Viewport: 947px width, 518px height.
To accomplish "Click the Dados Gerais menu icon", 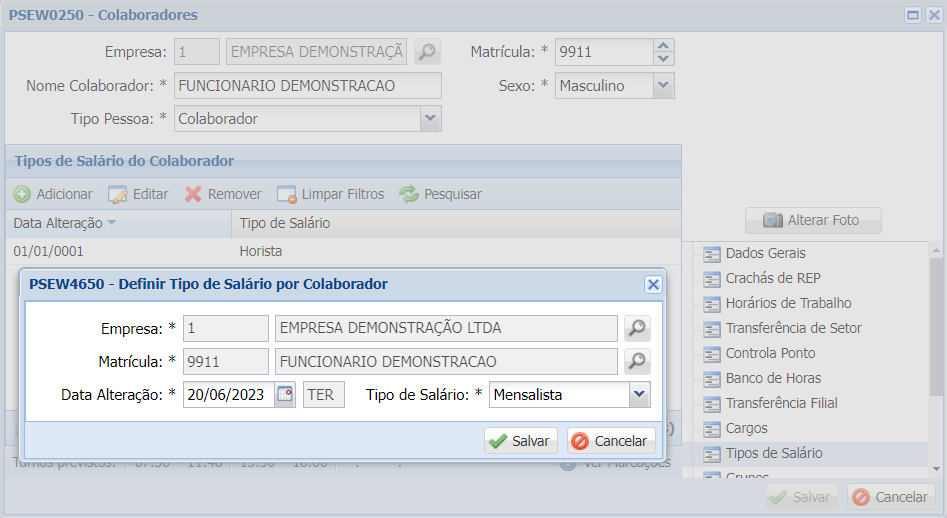I will 712,254.
